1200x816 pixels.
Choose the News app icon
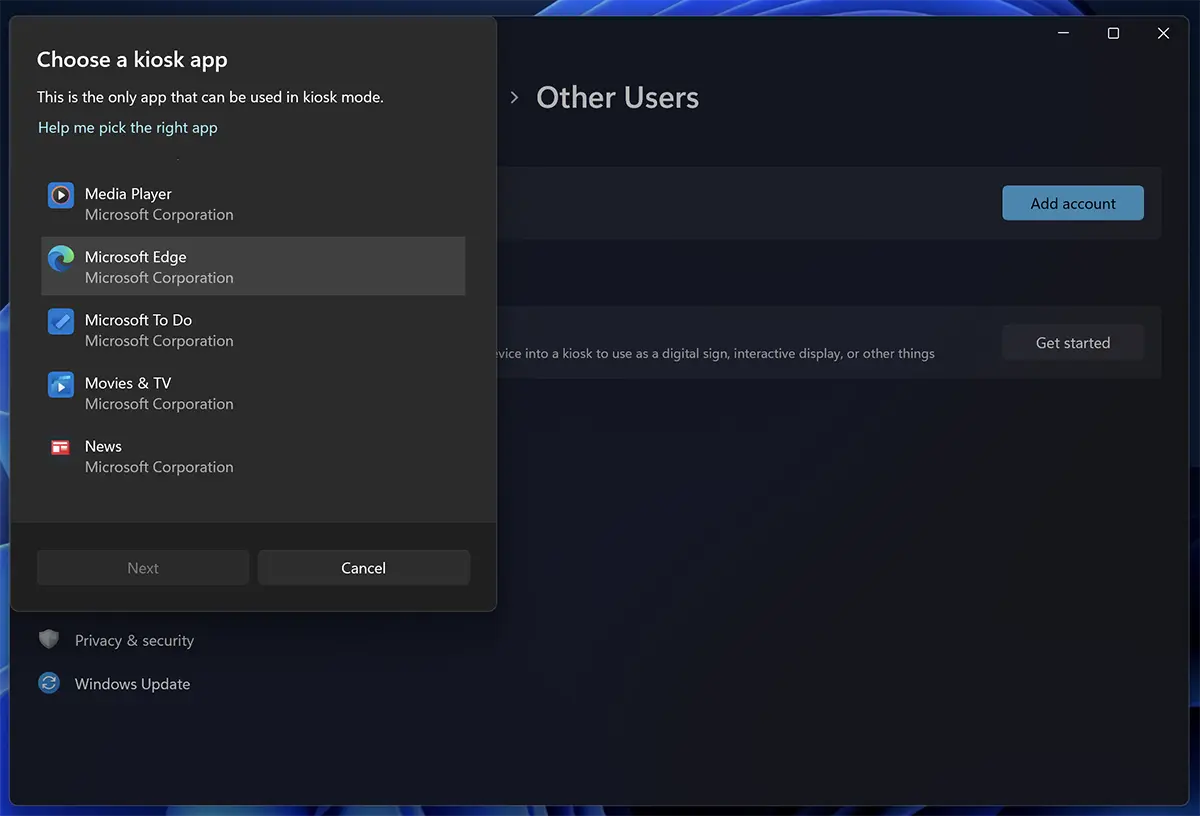coord(61,447)
